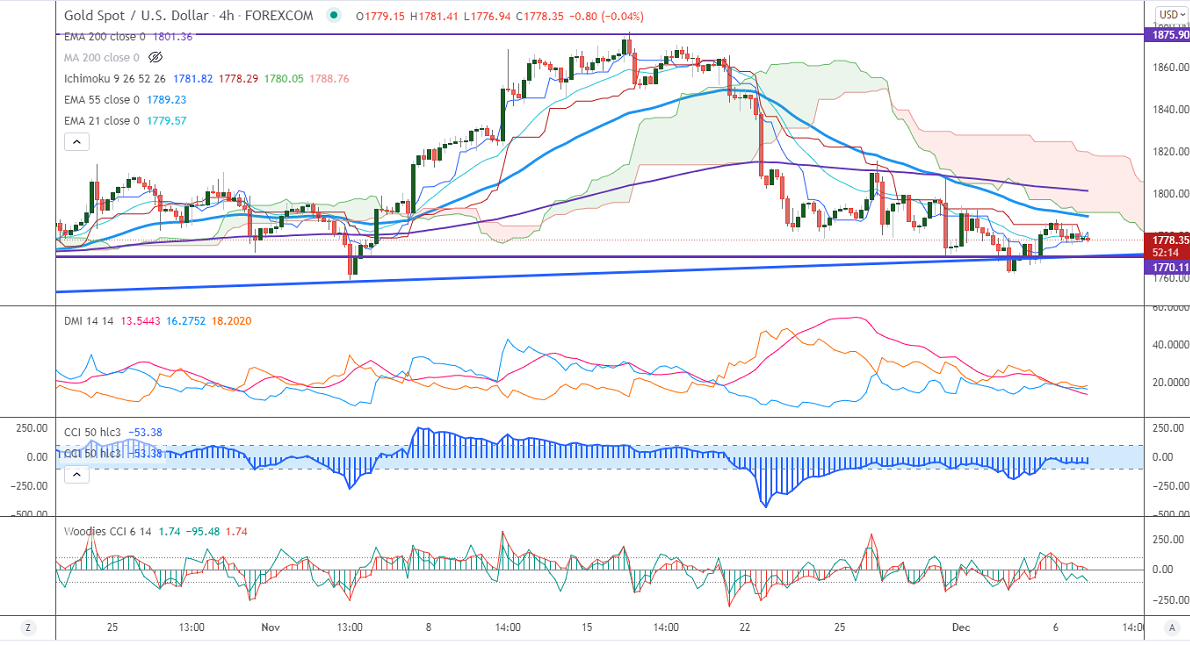This screenshot has width=1190, height=645.
Task: Click the DMI blue value 16.2752
Action: [x=186, y=321]
